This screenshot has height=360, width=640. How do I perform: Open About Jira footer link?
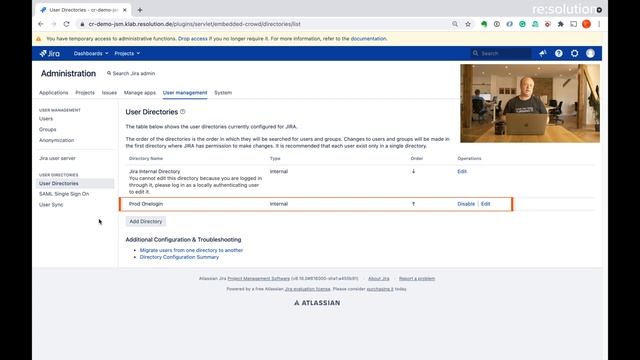click(x=379, y=278)
